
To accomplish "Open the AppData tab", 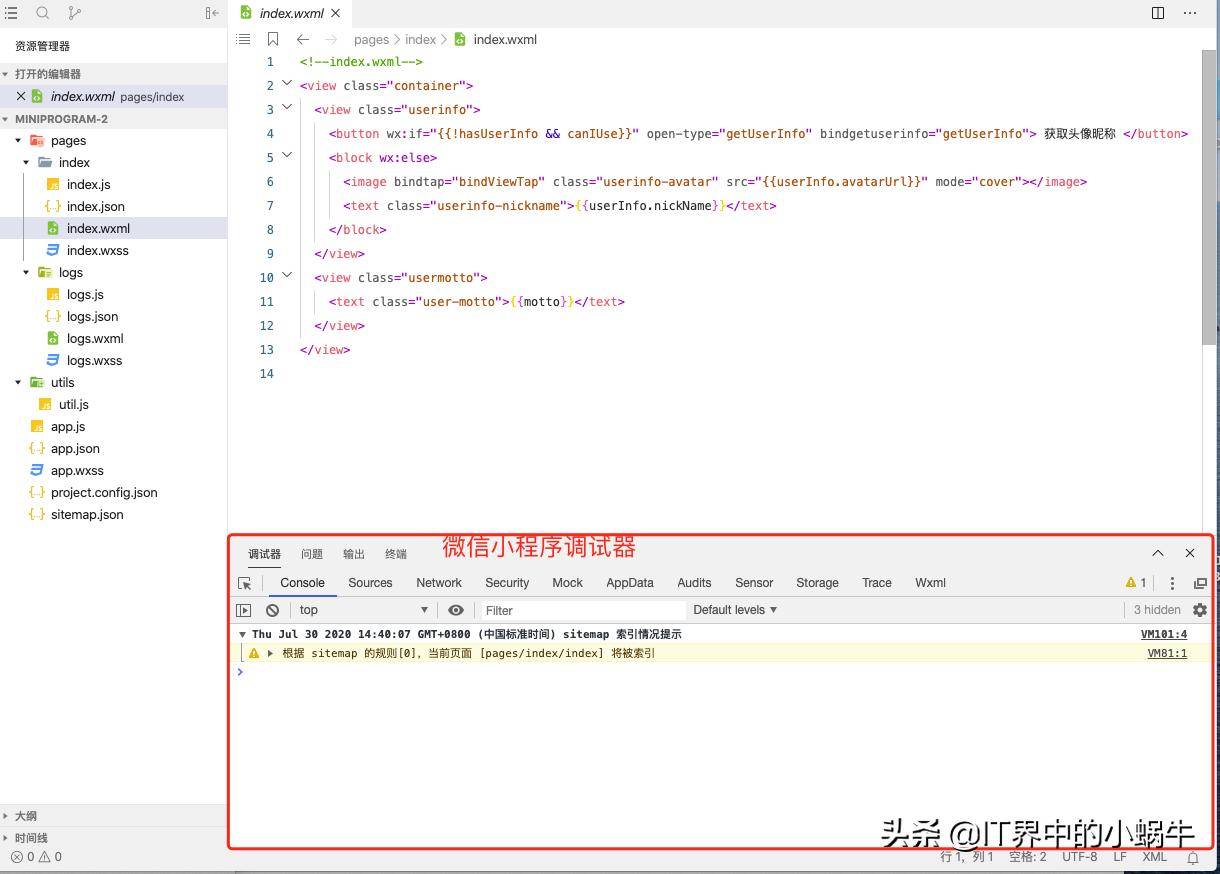I will pyautogui.click(x=630, y=583).
